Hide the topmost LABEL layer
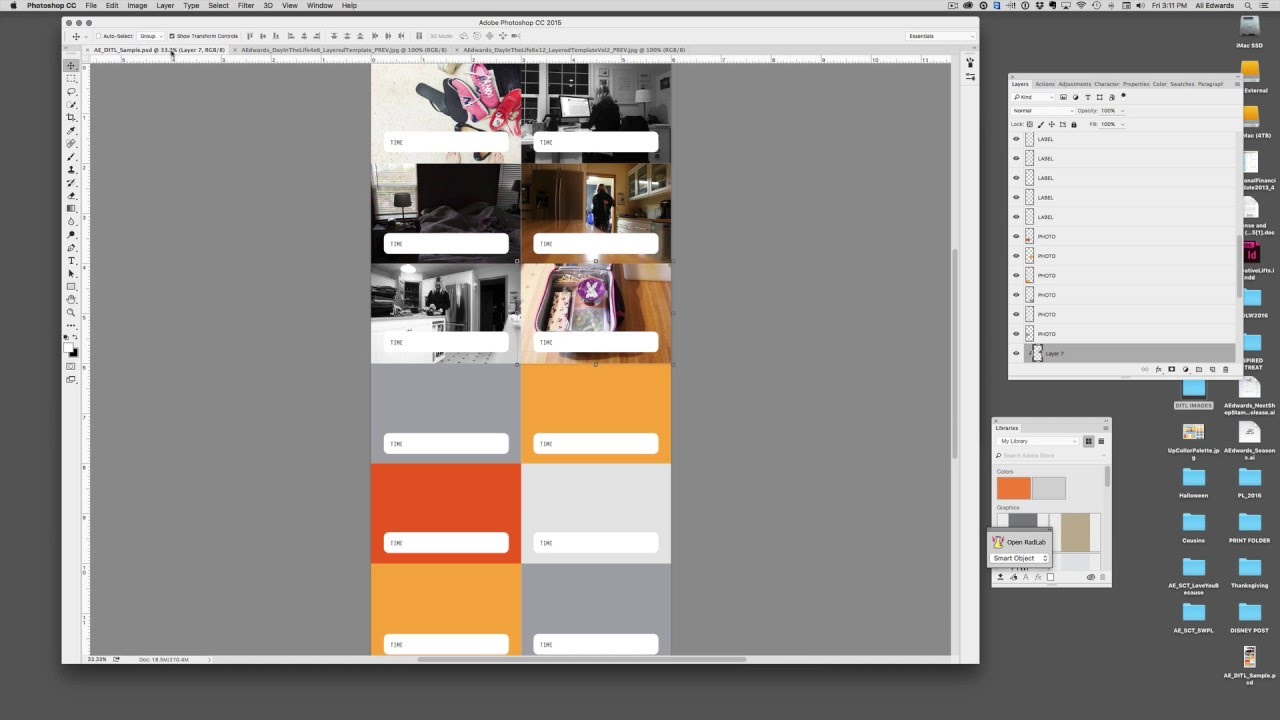 click(x=1016, y=139)
